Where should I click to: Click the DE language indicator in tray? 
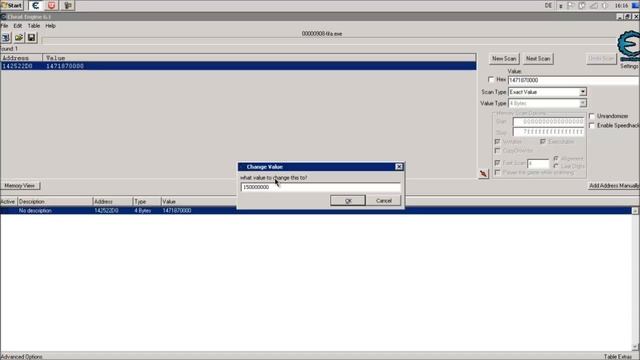click(x=548, y=5)
